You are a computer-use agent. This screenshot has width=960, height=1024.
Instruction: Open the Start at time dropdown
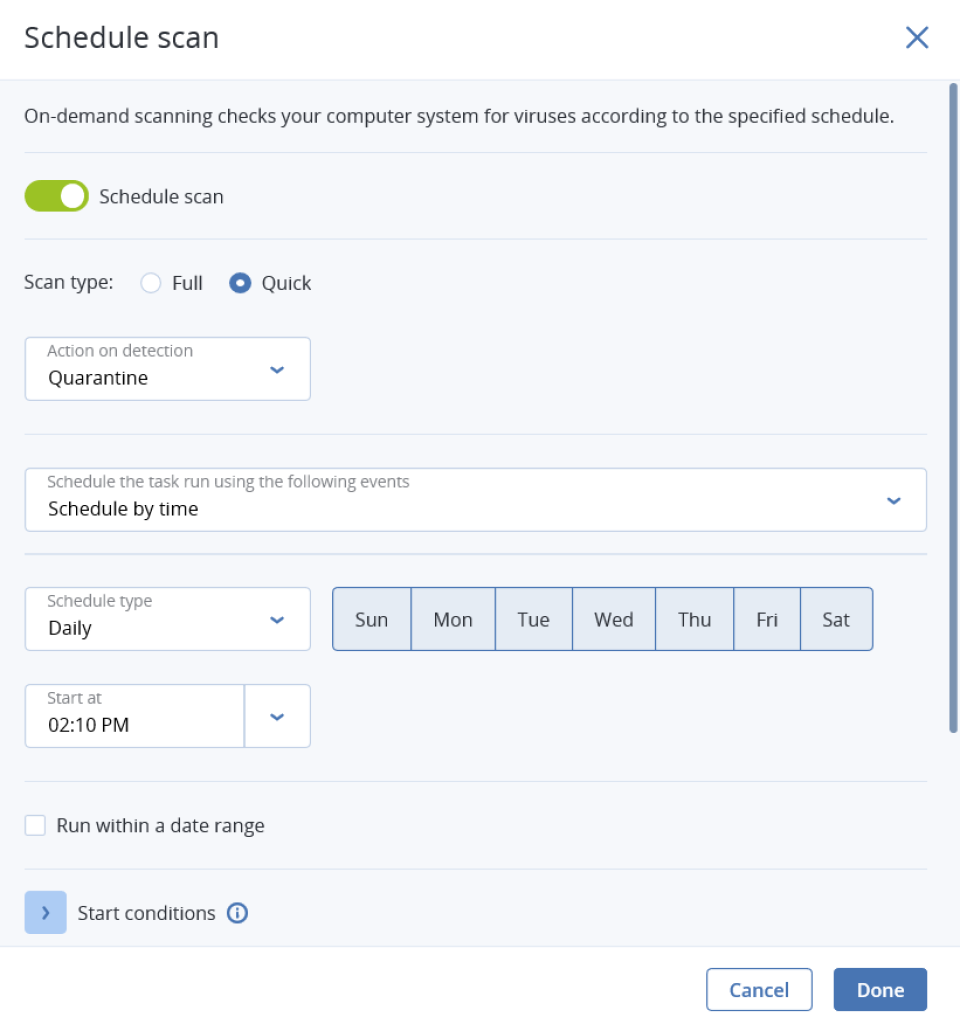pos(278,715)
